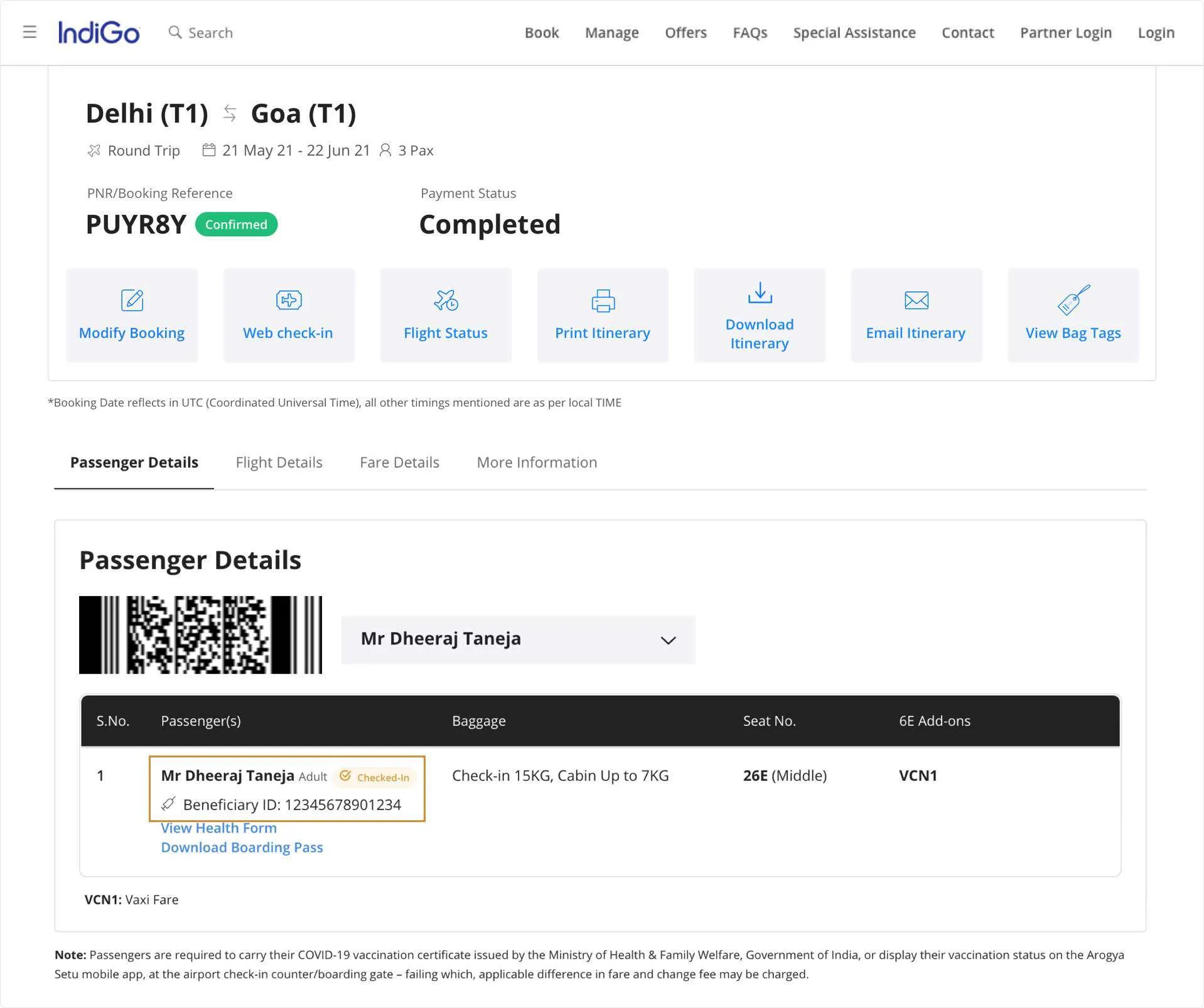
Task: Click the Email Itinerary envelope icon
Action: 916,300
